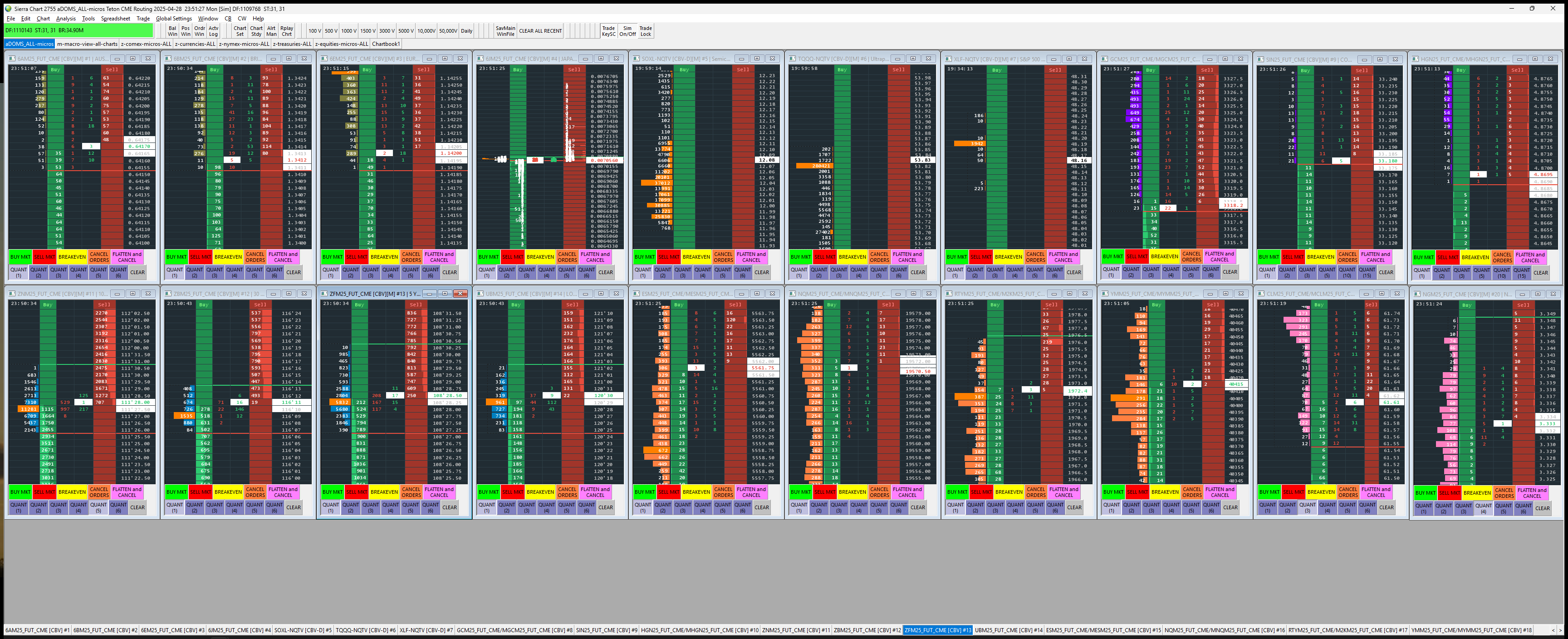Open the Ordr Win toolbar button
The width and height of the screenshot is (1568, 639).
point(199,30)
